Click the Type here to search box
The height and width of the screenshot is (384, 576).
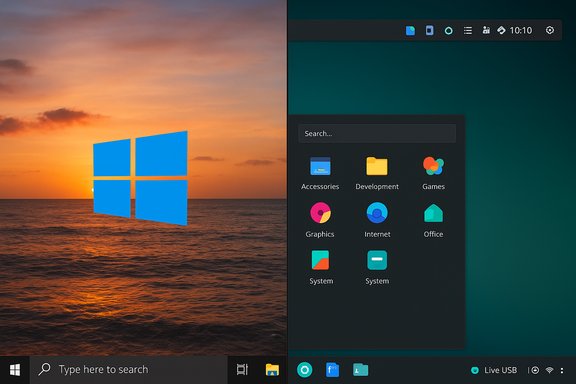click(129, 370)
